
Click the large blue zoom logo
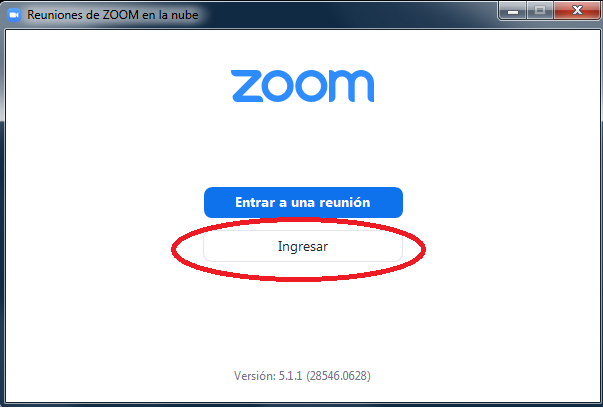302,86
